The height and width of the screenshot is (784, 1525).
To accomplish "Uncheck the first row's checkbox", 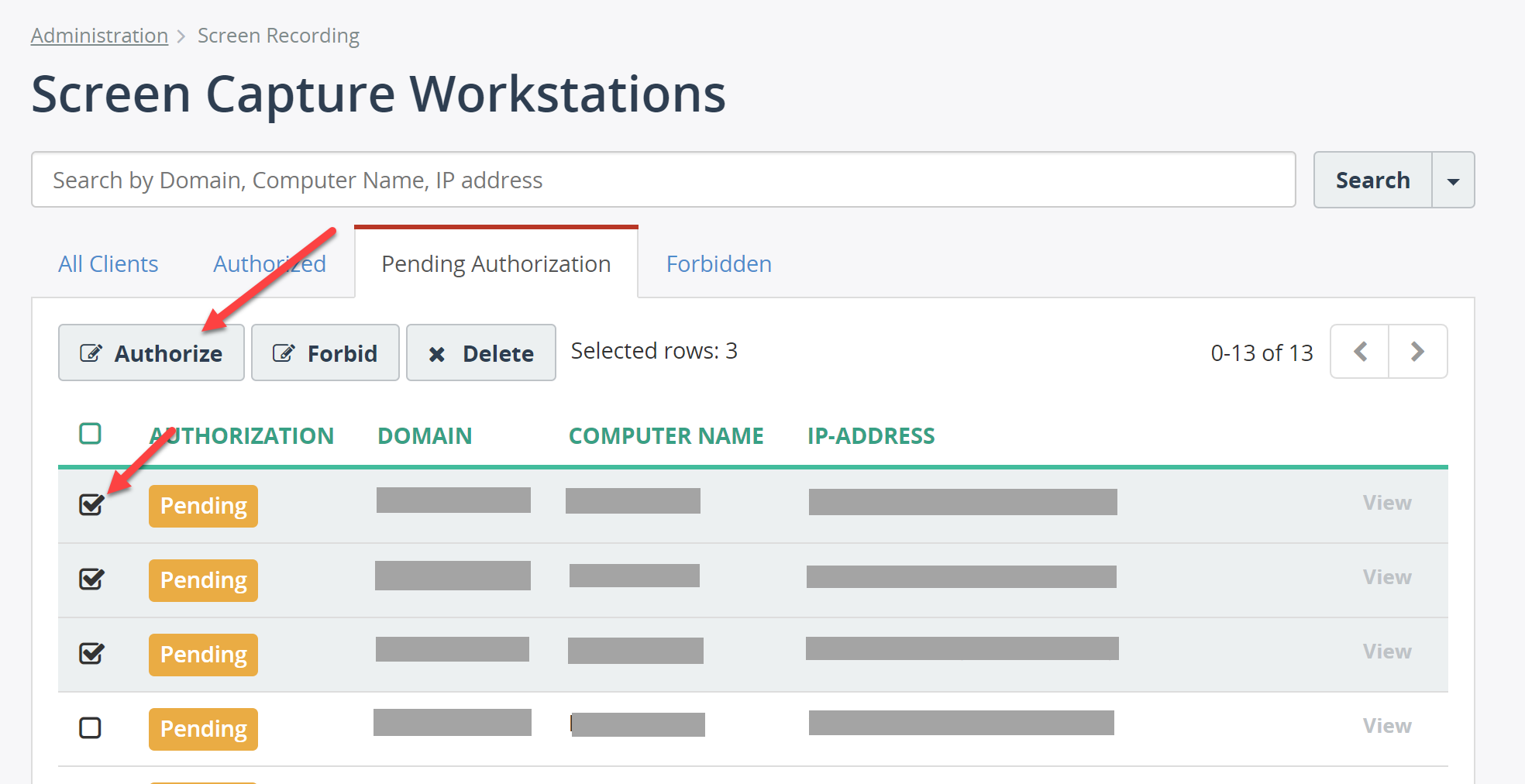I will (x=92, y=505).
